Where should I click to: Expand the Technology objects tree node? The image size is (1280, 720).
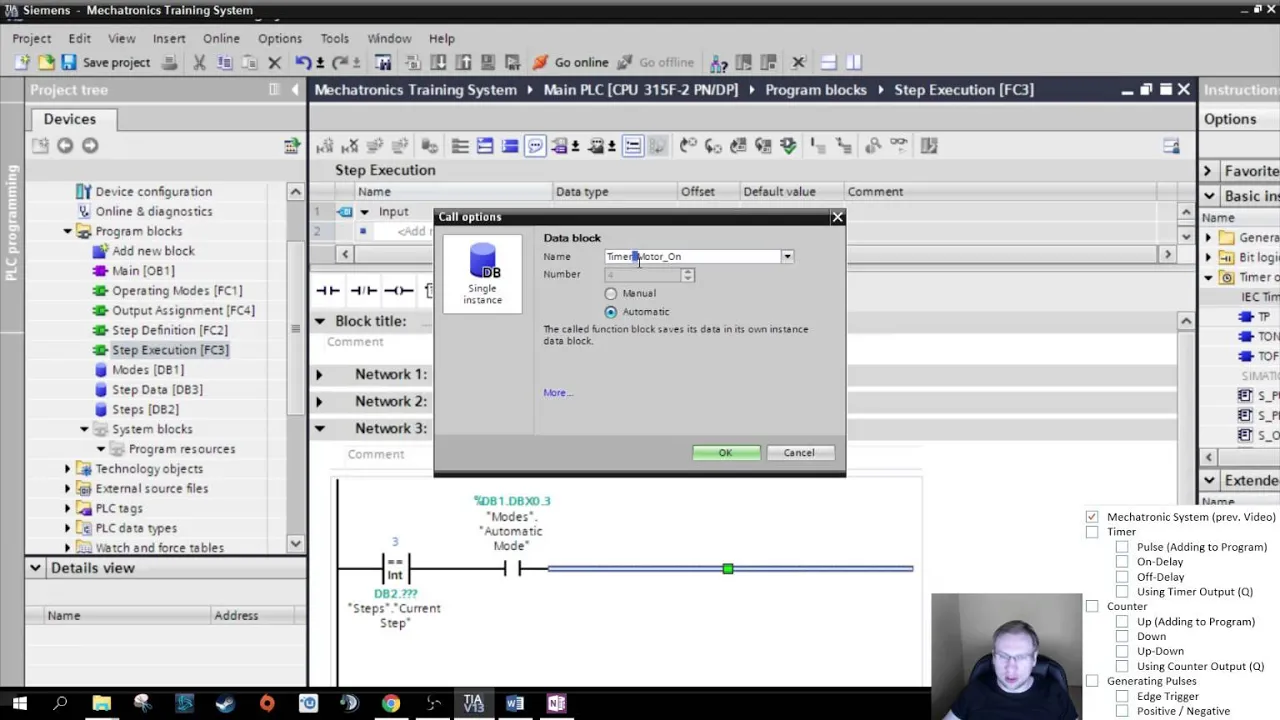click(68, 469)
